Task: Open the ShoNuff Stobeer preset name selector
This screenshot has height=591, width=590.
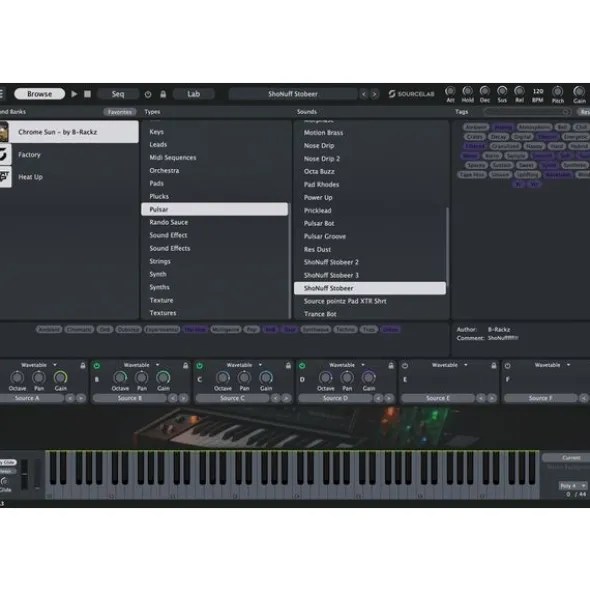Action: (x=293, y=94)
